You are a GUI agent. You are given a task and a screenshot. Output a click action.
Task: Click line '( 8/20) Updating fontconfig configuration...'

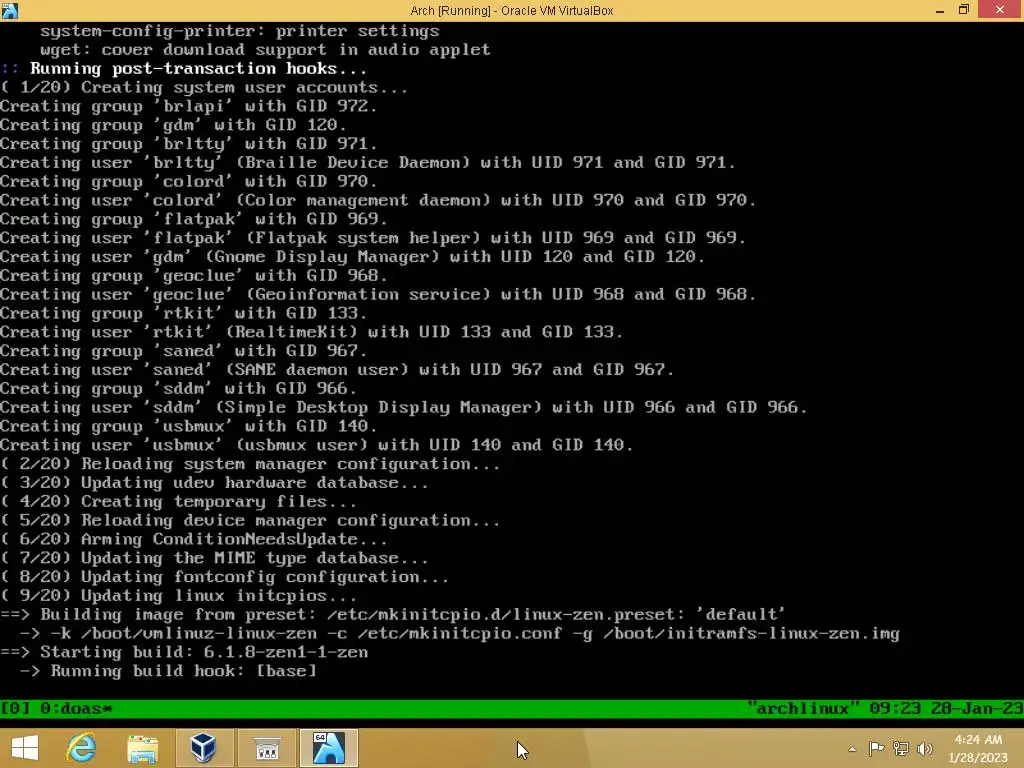pyautogui.click(x=225, y=577)
